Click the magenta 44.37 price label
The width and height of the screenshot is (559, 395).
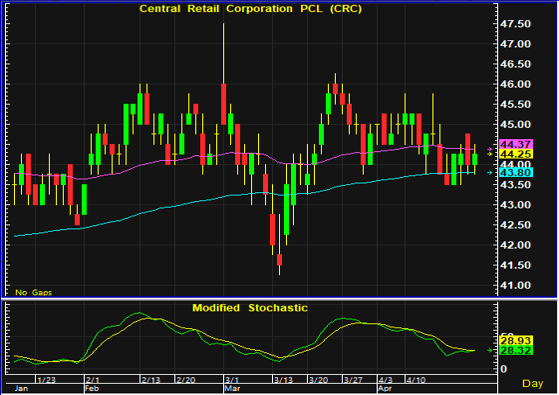(516, 144)
